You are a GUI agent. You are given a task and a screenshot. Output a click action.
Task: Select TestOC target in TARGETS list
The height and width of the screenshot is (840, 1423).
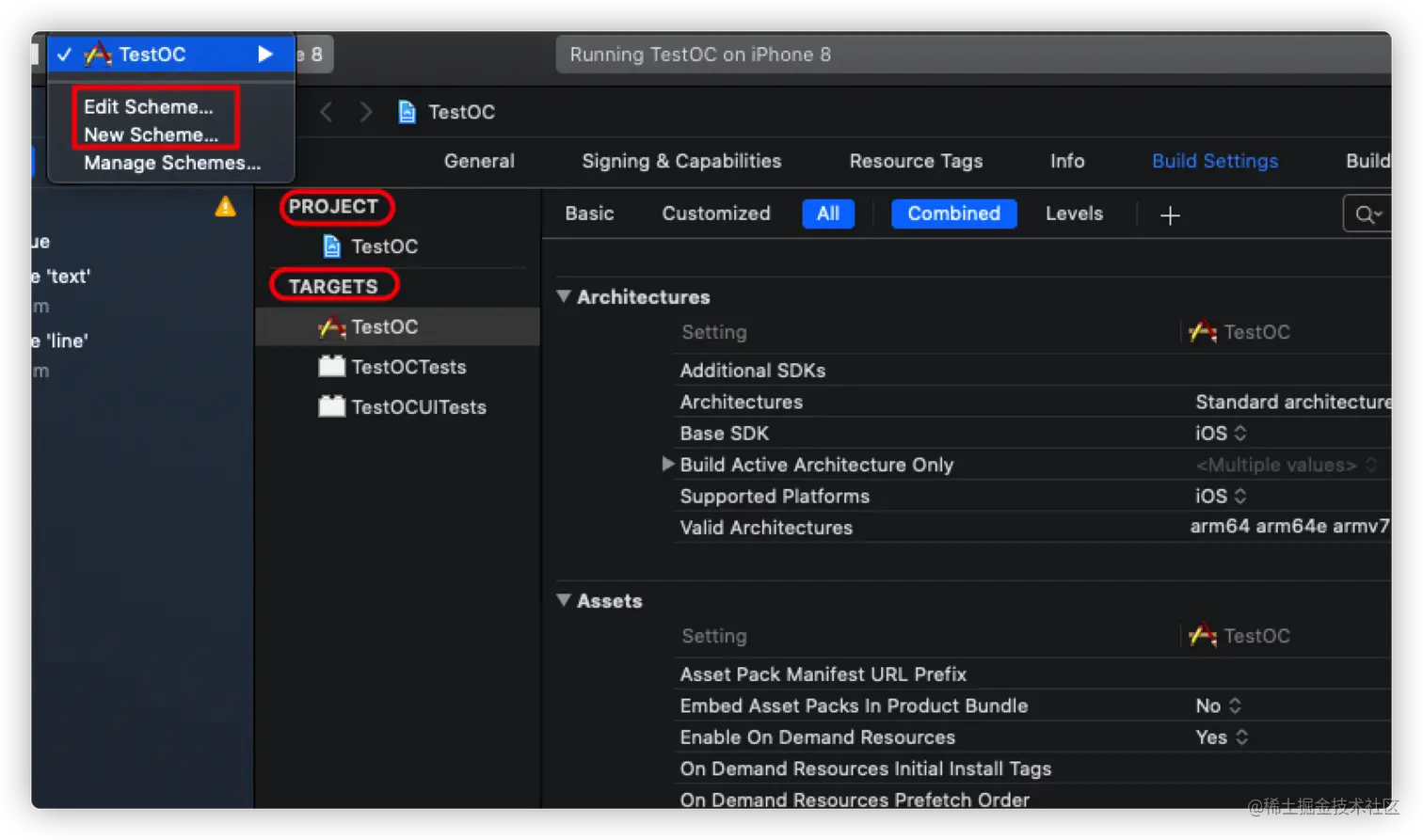click(397, 326)
